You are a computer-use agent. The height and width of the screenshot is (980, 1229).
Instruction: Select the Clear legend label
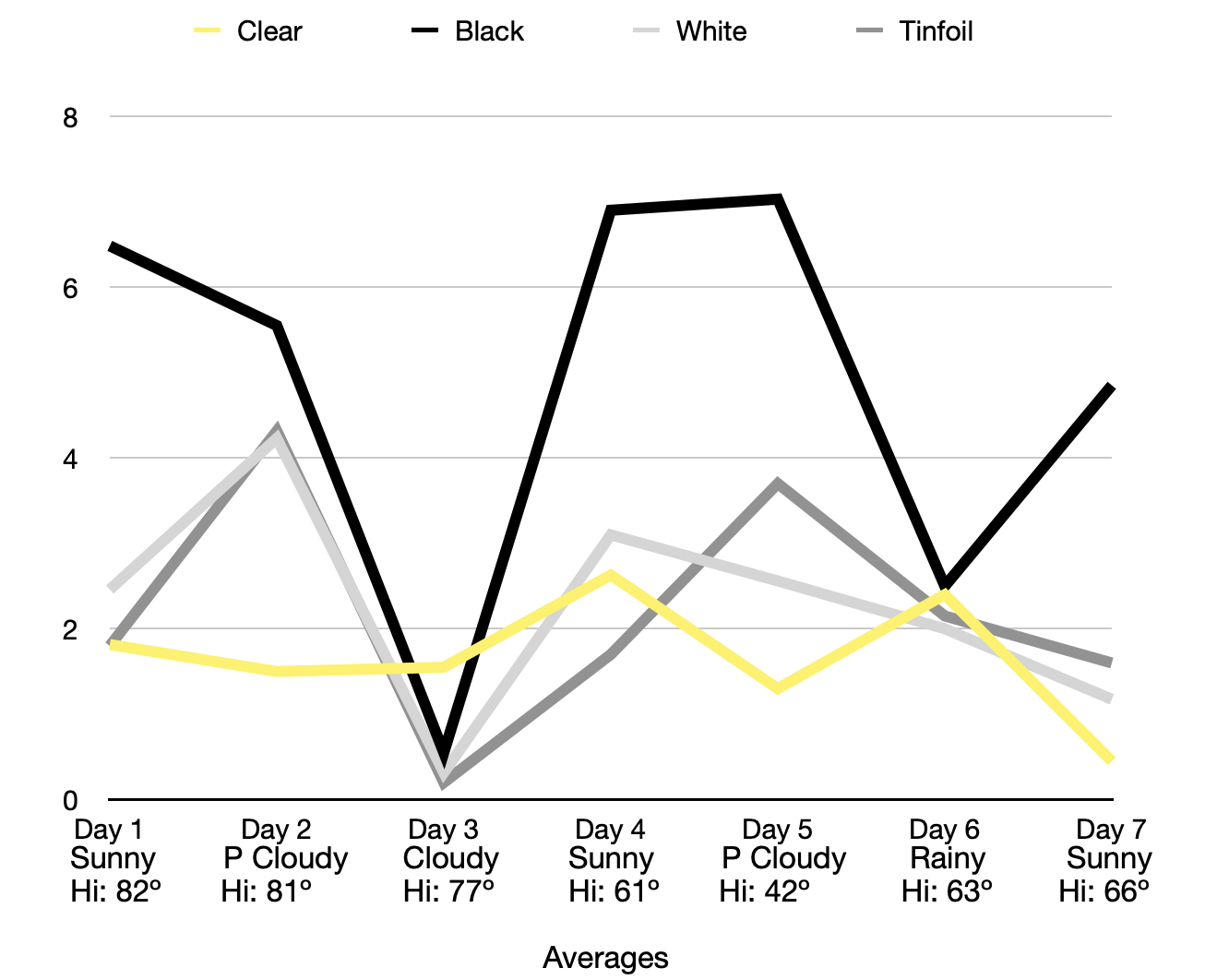pos(269,31)
